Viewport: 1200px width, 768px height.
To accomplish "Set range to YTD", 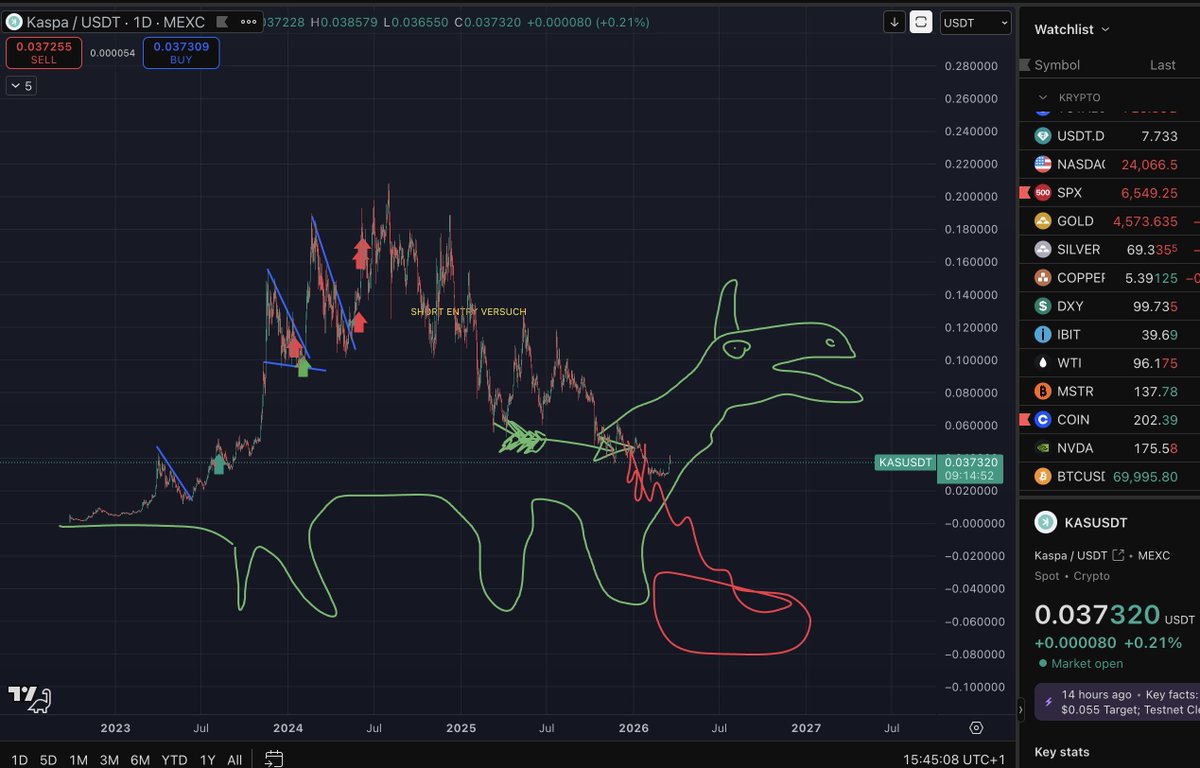I will tap(174, 759).
